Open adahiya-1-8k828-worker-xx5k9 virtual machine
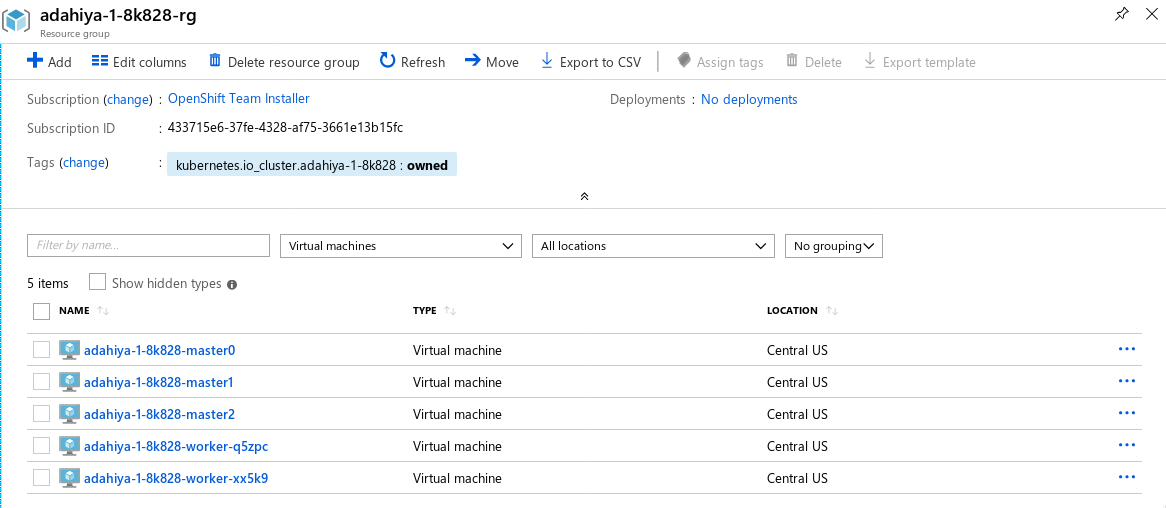1166x508 pixels. pos(176,478)
